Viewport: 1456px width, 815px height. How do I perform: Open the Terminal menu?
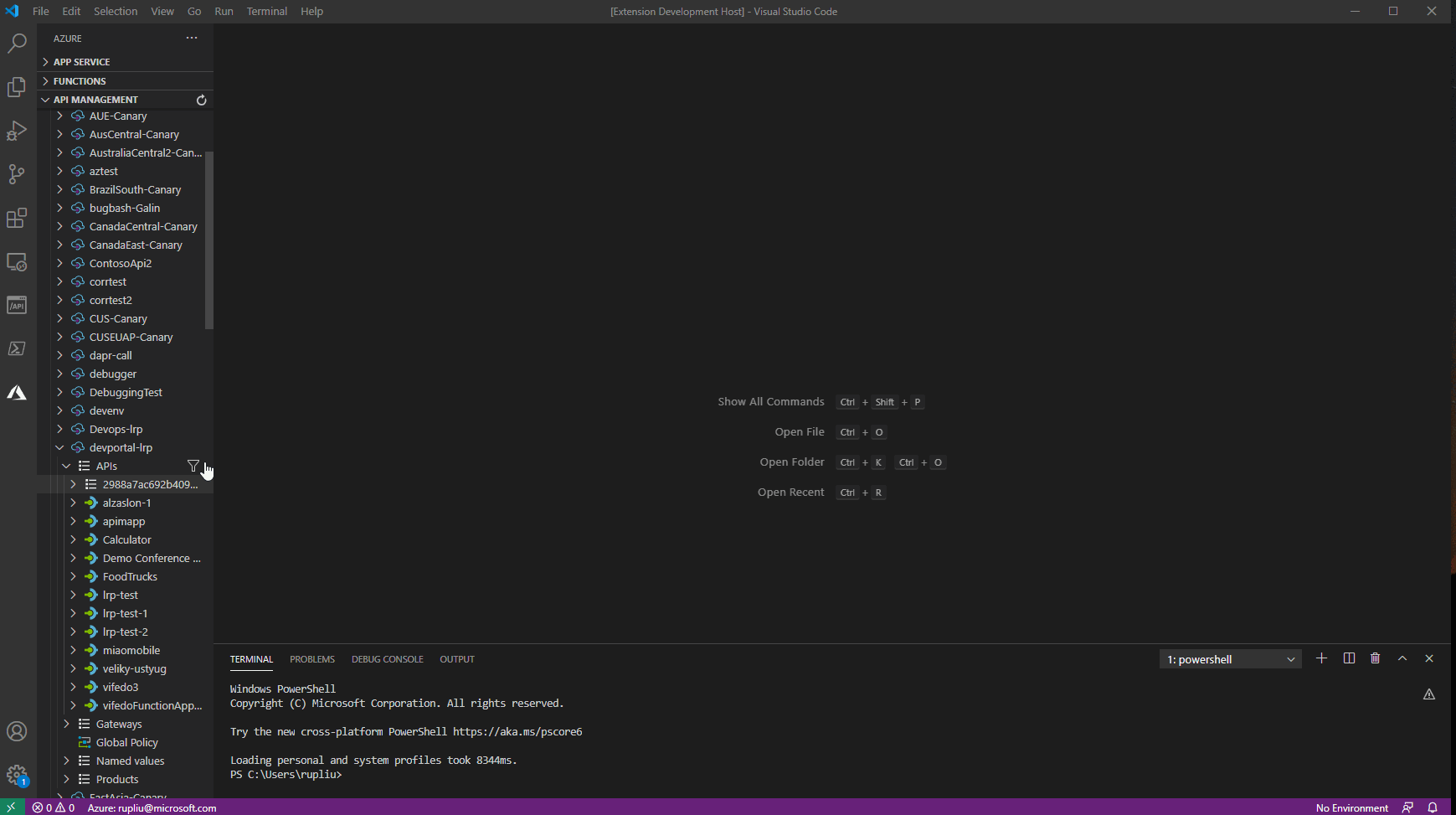[x=266, y=11]
